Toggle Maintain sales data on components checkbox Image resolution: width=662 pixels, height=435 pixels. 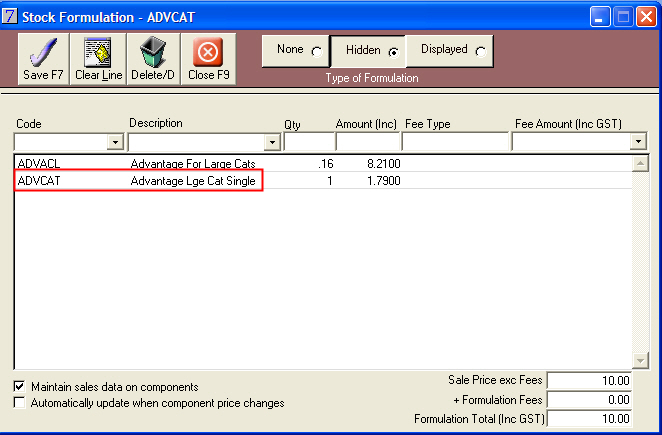(x=19, y=386)
